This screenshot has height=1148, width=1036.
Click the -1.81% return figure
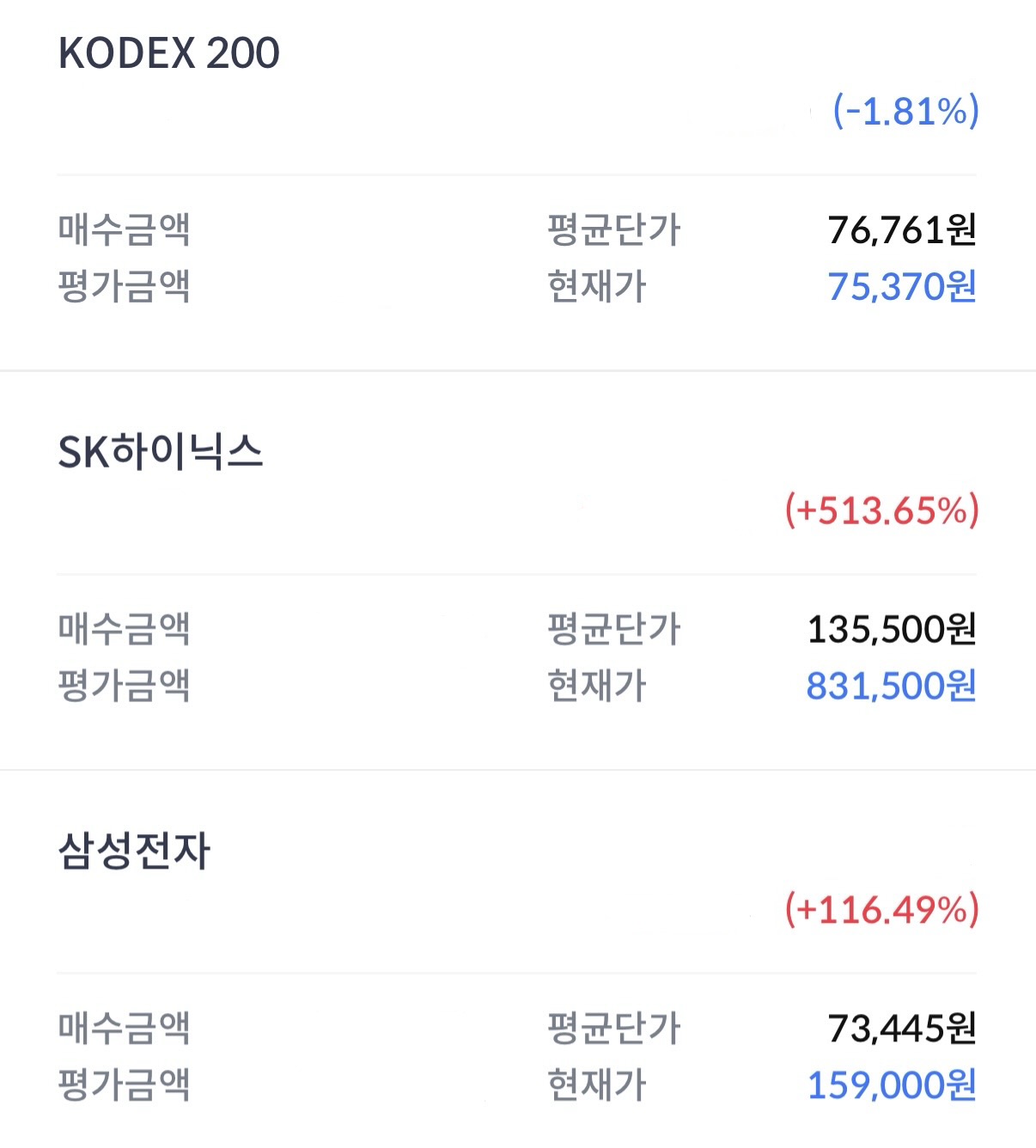[905, 112]
